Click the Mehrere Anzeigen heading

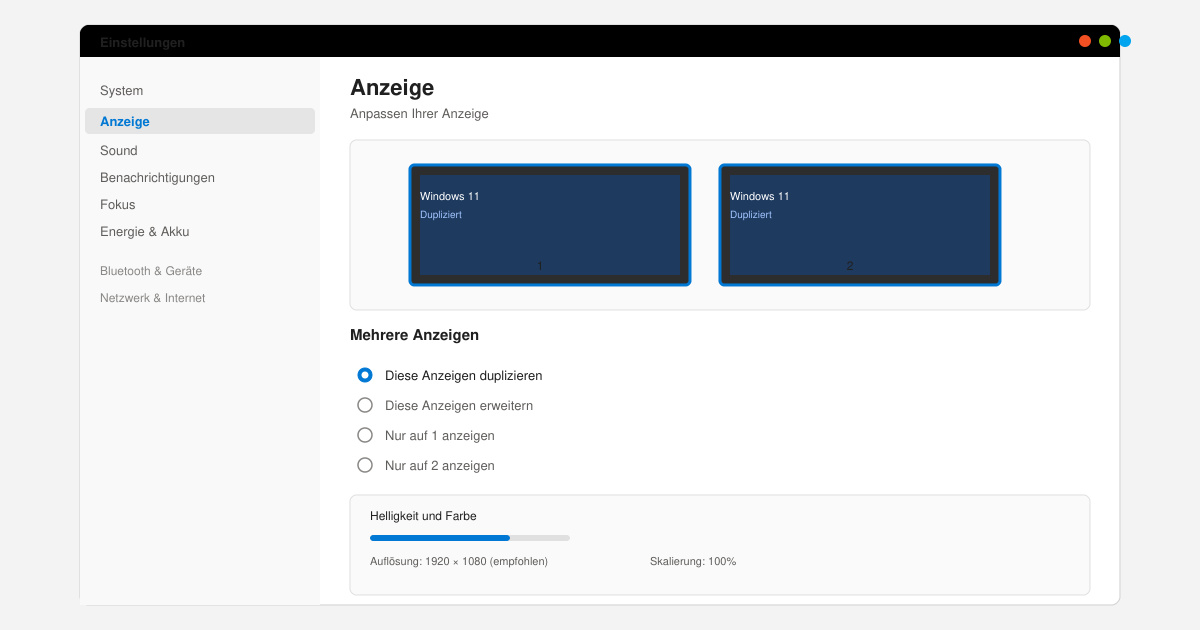414,335
